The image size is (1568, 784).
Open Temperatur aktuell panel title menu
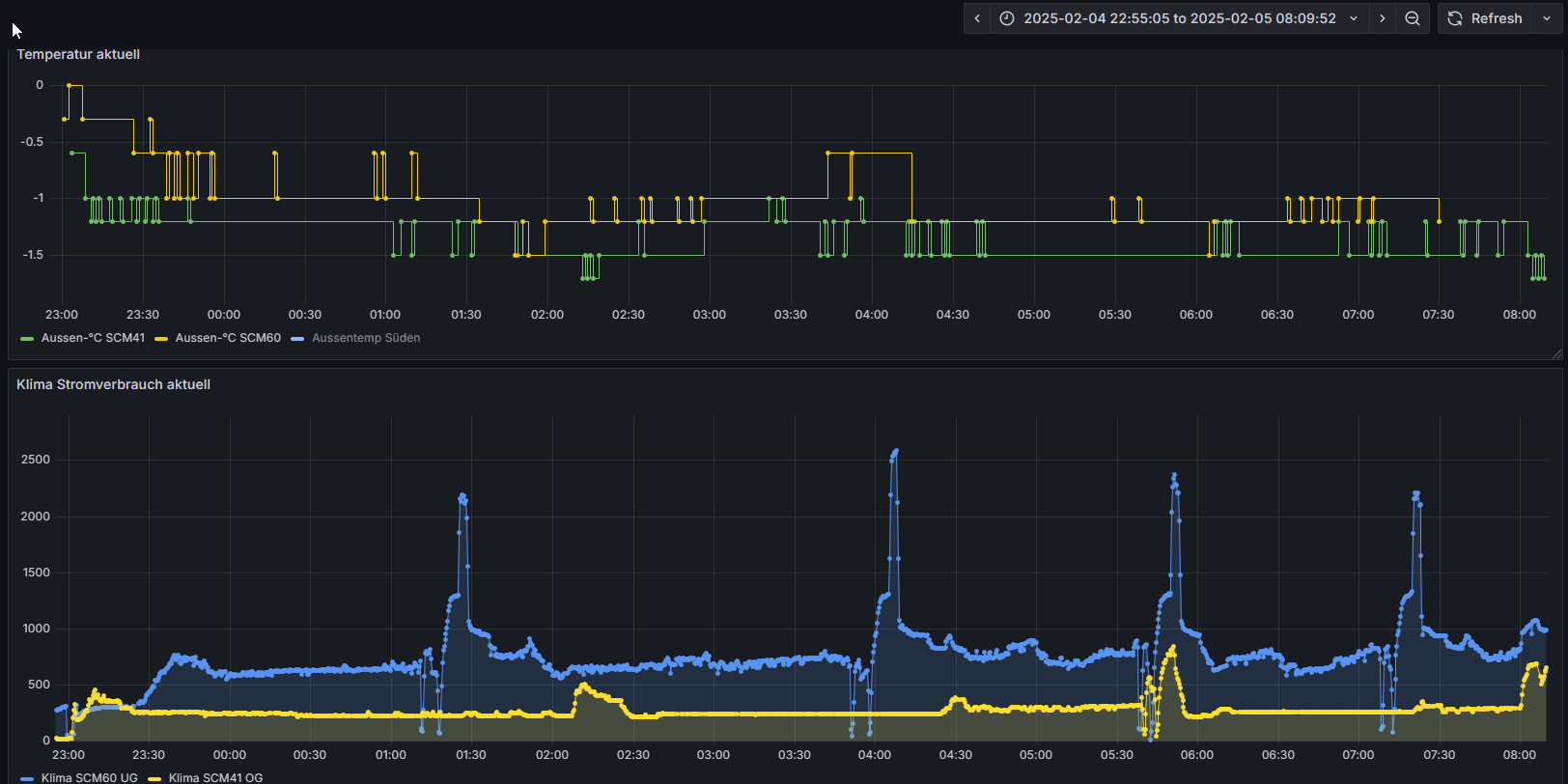pyautogui.click(x=78, y=54)
